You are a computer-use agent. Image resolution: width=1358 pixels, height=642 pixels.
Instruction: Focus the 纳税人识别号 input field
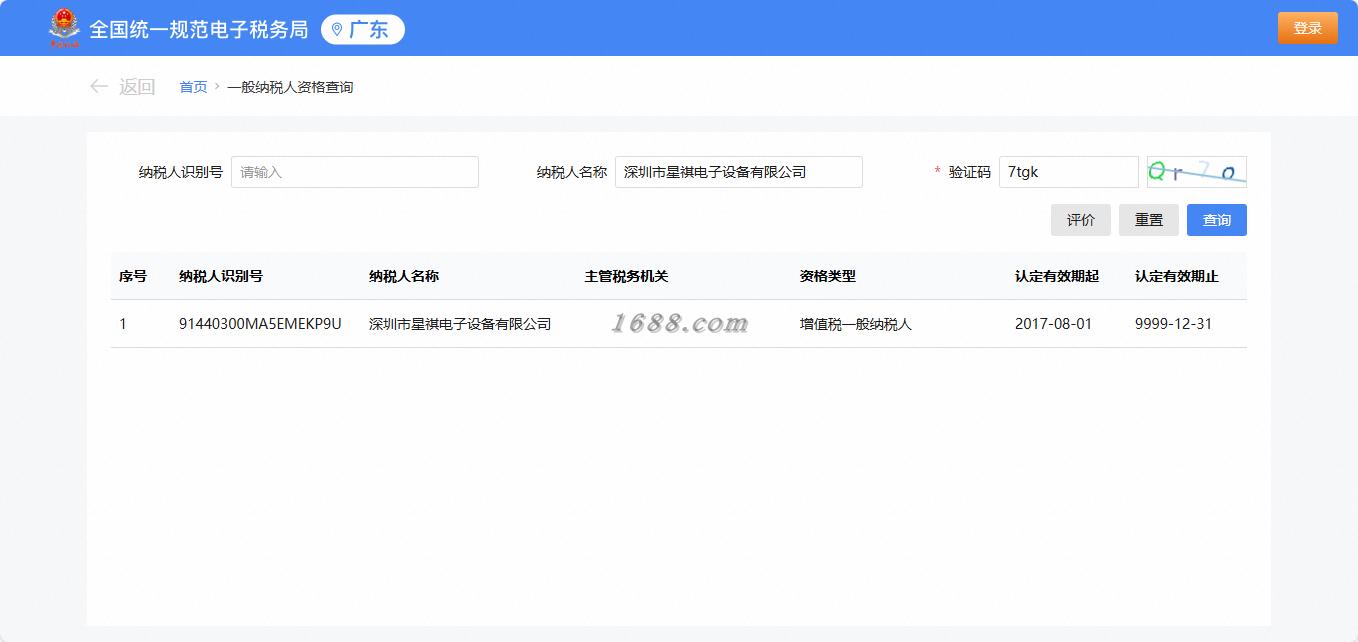click(x=355, y=172)
